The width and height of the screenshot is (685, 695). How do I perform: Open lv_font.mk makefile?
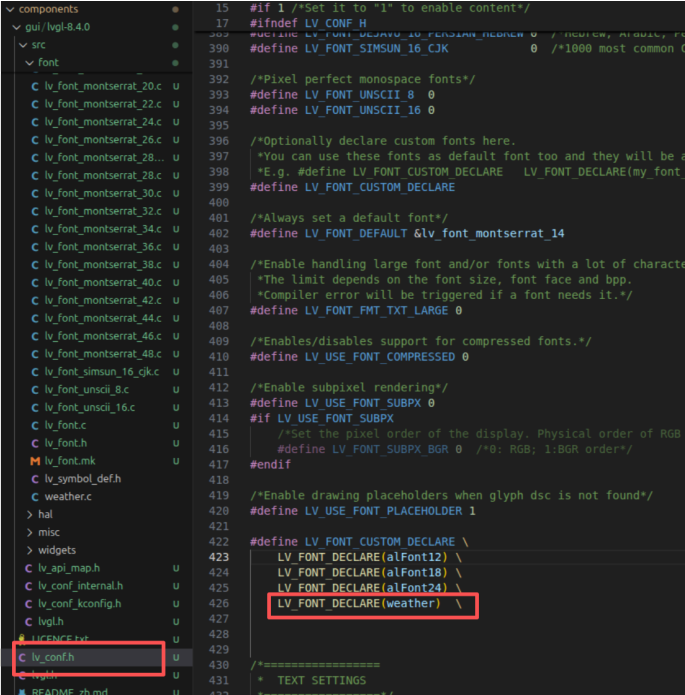[x=70, y=461]
